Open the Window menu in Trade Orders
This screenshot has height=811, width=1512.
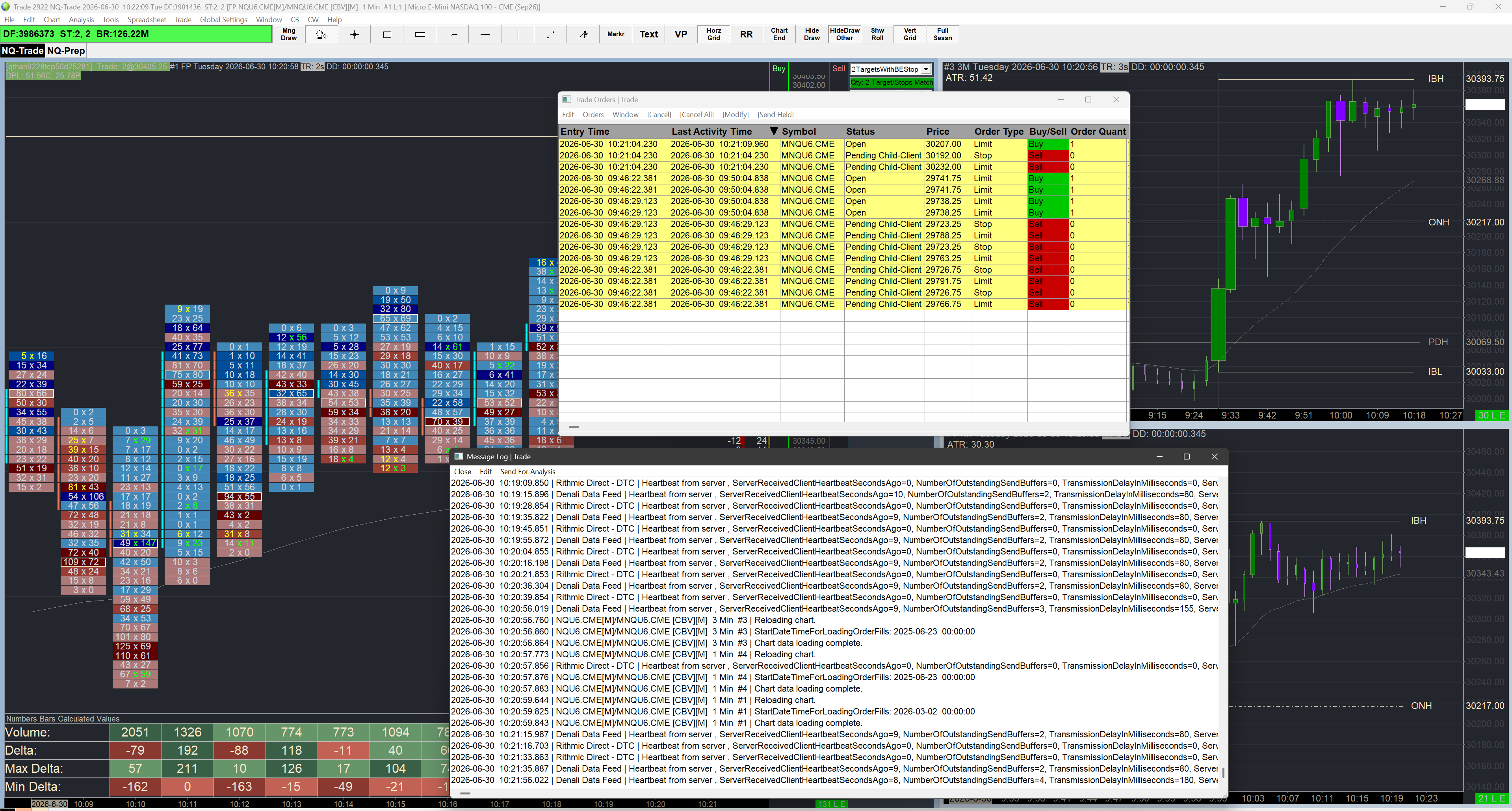coord(625,115)
